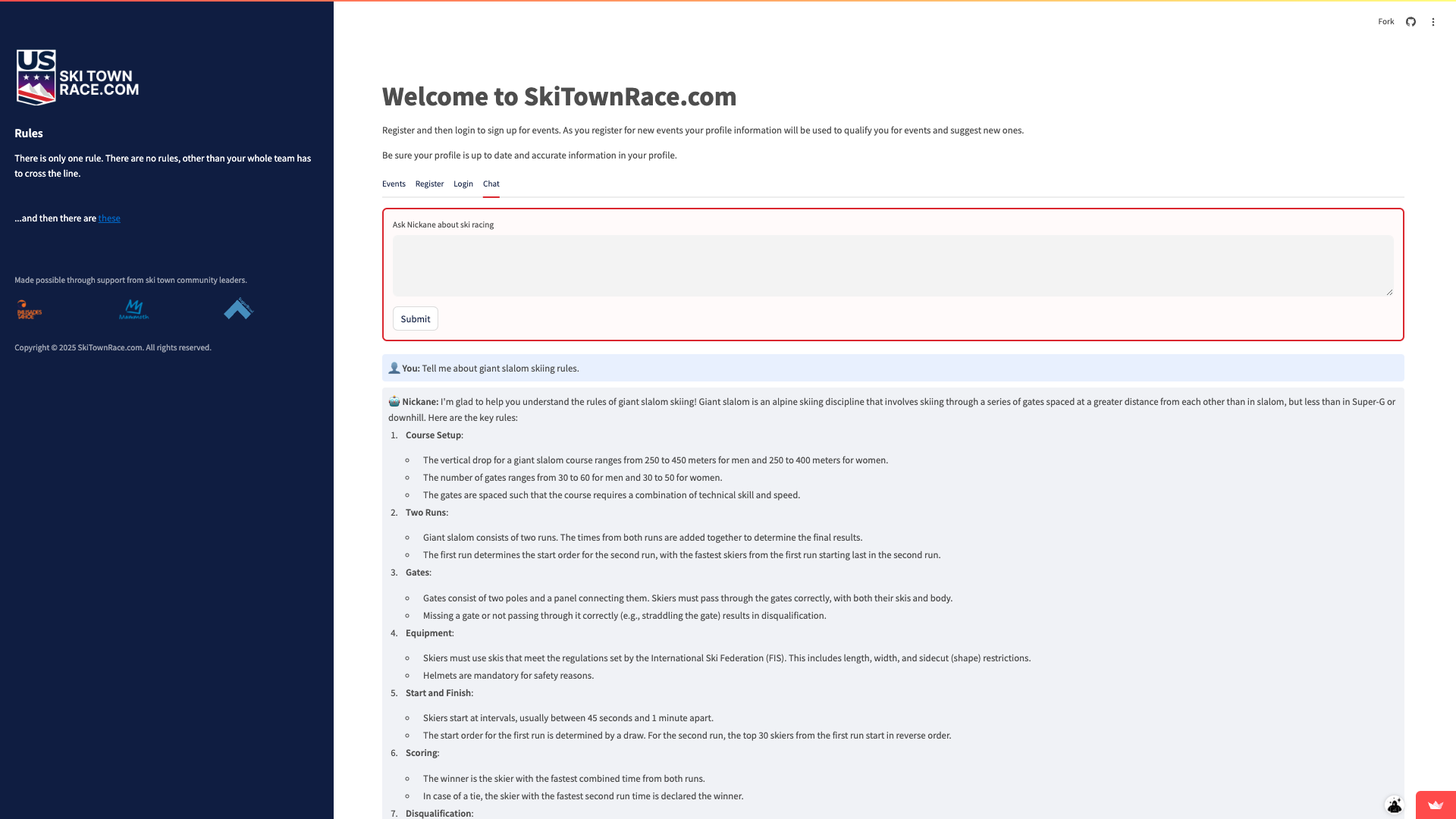
Task: Click the blue chevron sponsor logo
Action: (x=238, y=309)
